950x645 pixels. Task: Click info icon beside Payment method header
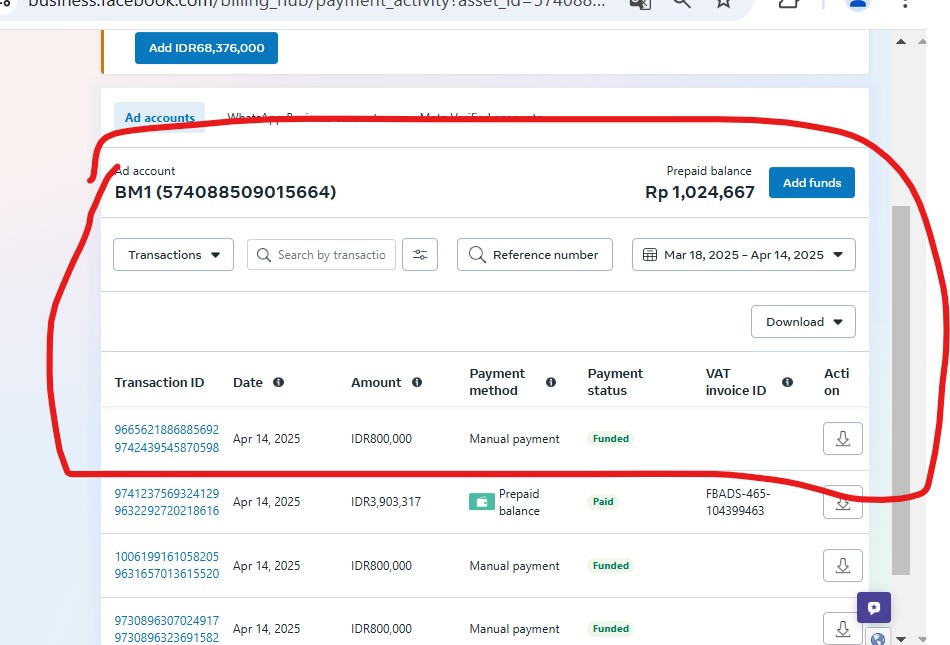point(551,382)
